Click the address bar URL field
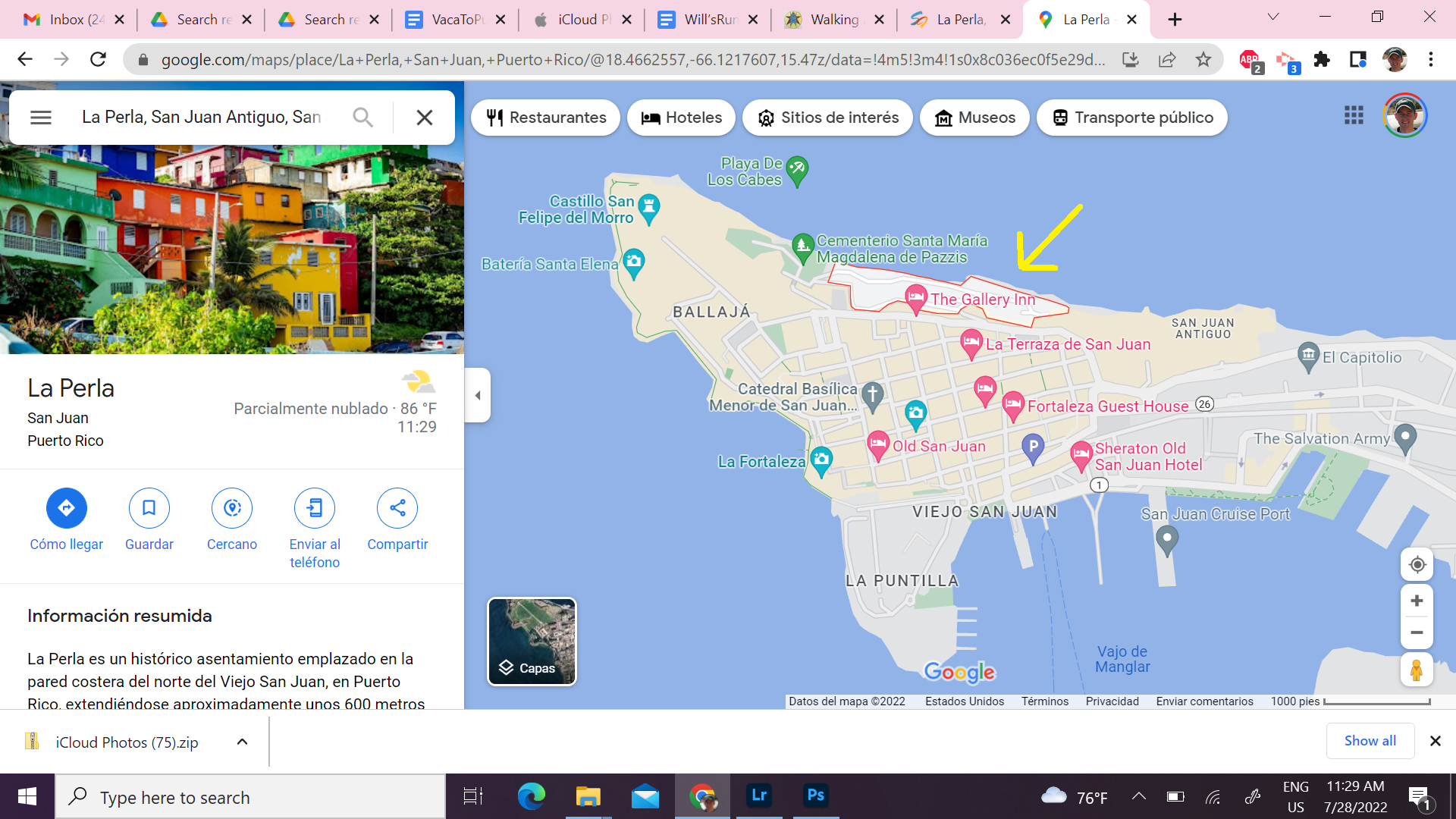 pyautogui.click(x=633, y=59)
